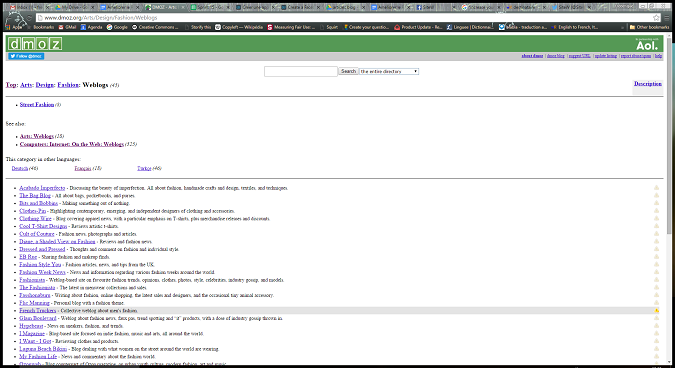Open the Diane, a Shaded View on Fashion link
Viewport: 675px width, 368px height.
pos(57,241)
